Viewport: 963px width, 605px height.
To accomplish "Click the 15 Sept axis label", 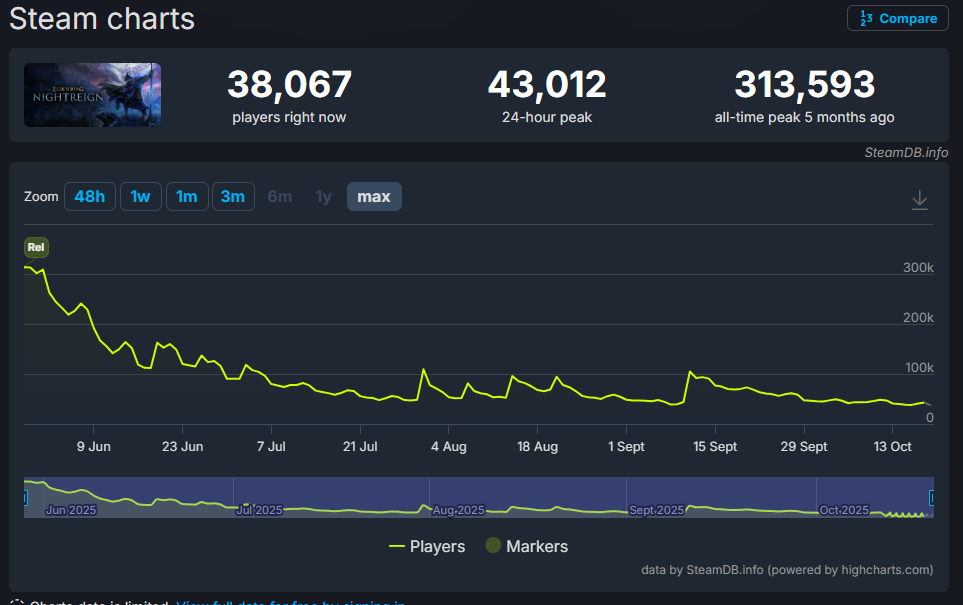I will click(x=715, y=447).
